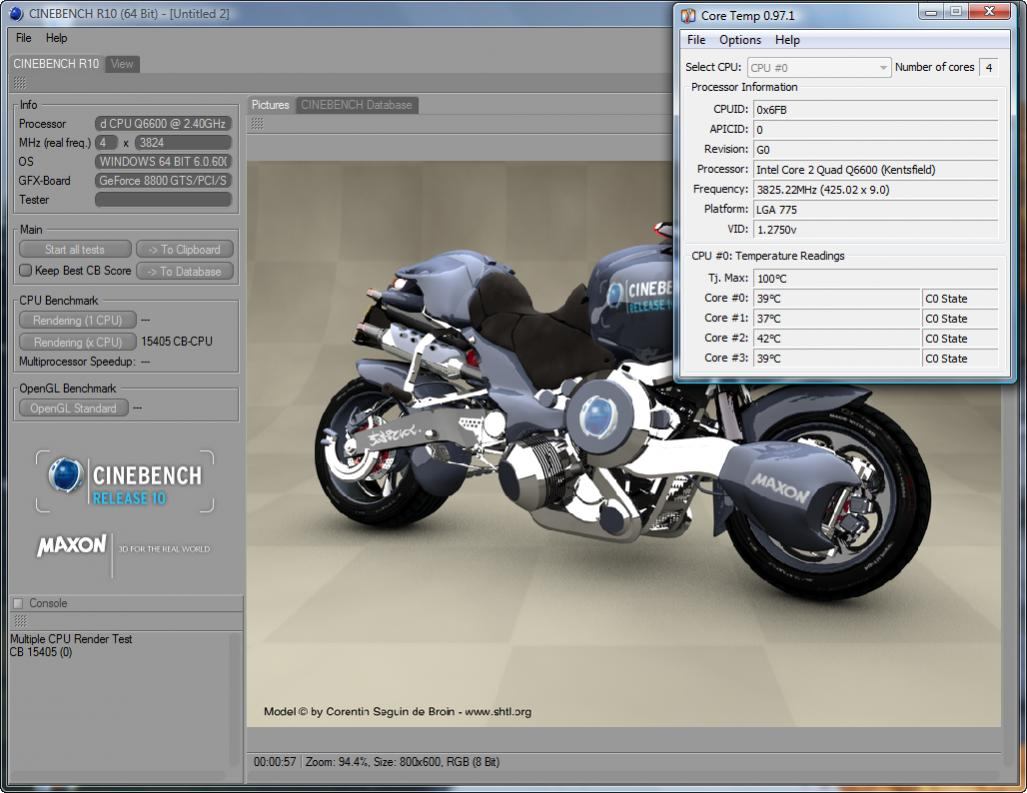
Task: Click the Core #2 temperature 42°C
Action: click(837, 339)
